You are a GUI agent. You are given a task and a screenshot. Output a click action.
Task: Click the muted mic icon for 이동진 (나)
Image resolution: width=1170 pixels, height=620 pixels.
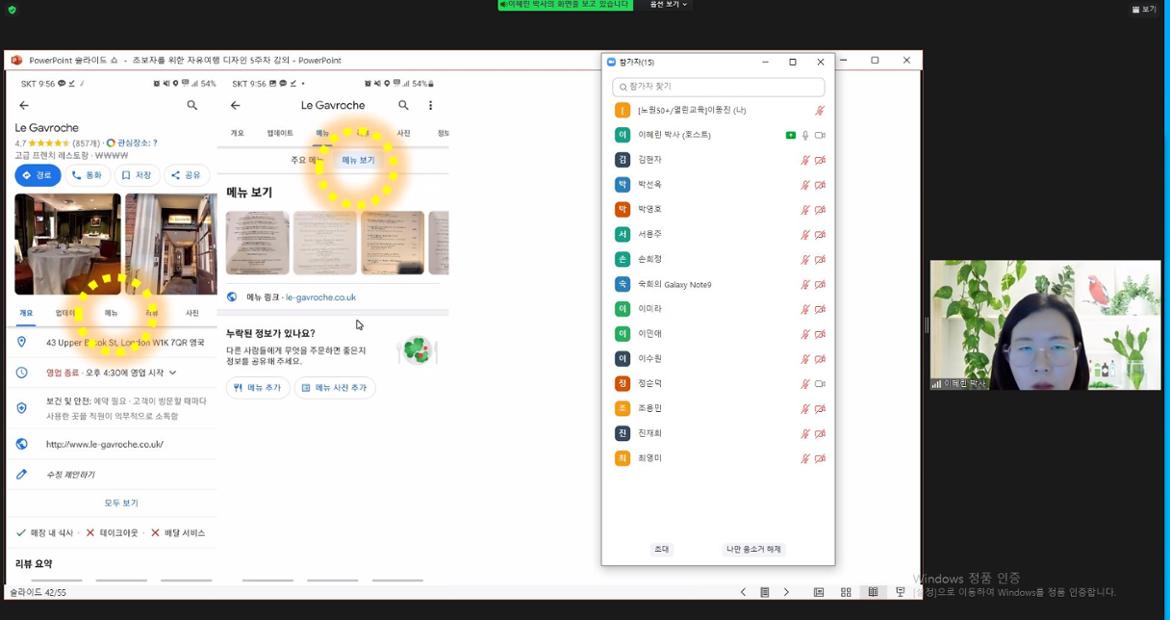tap(819, 110)
